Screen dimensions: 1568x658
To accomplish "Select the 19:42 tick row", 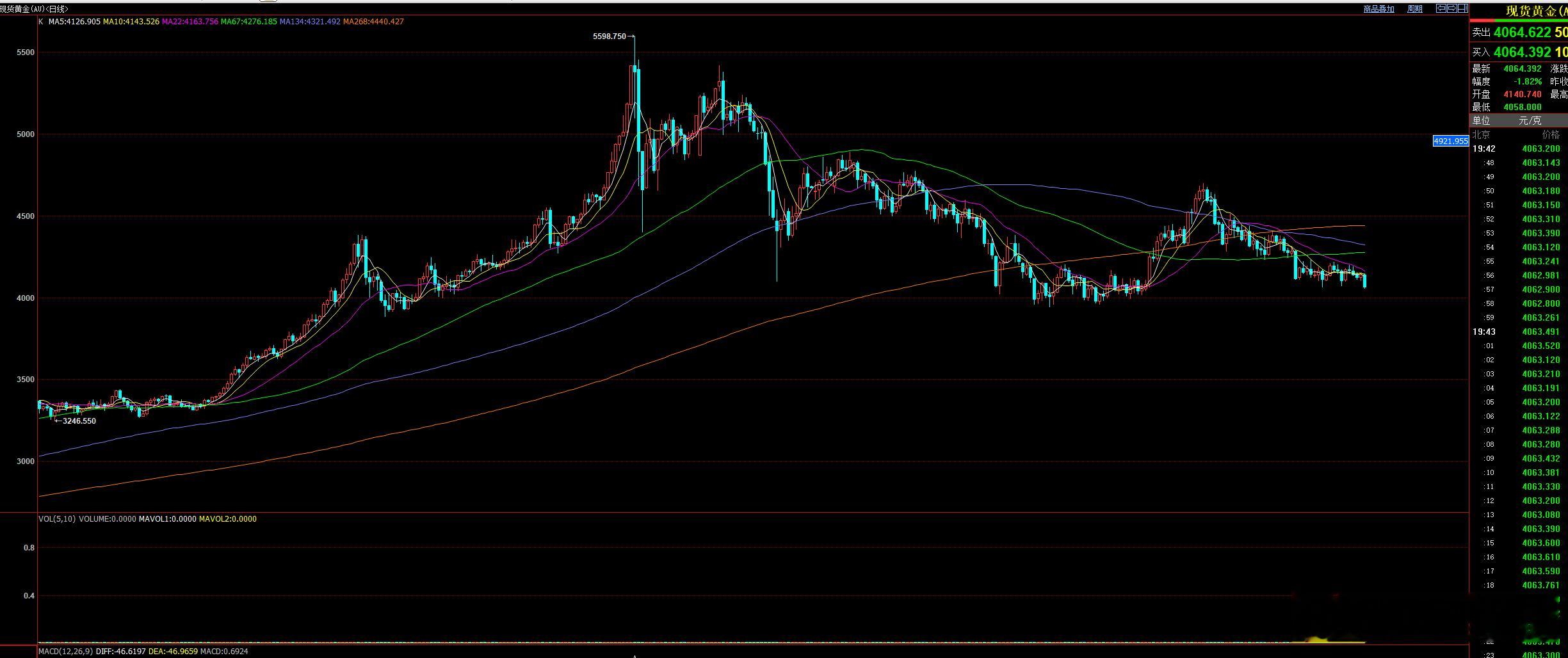I will click(1518, 148).
